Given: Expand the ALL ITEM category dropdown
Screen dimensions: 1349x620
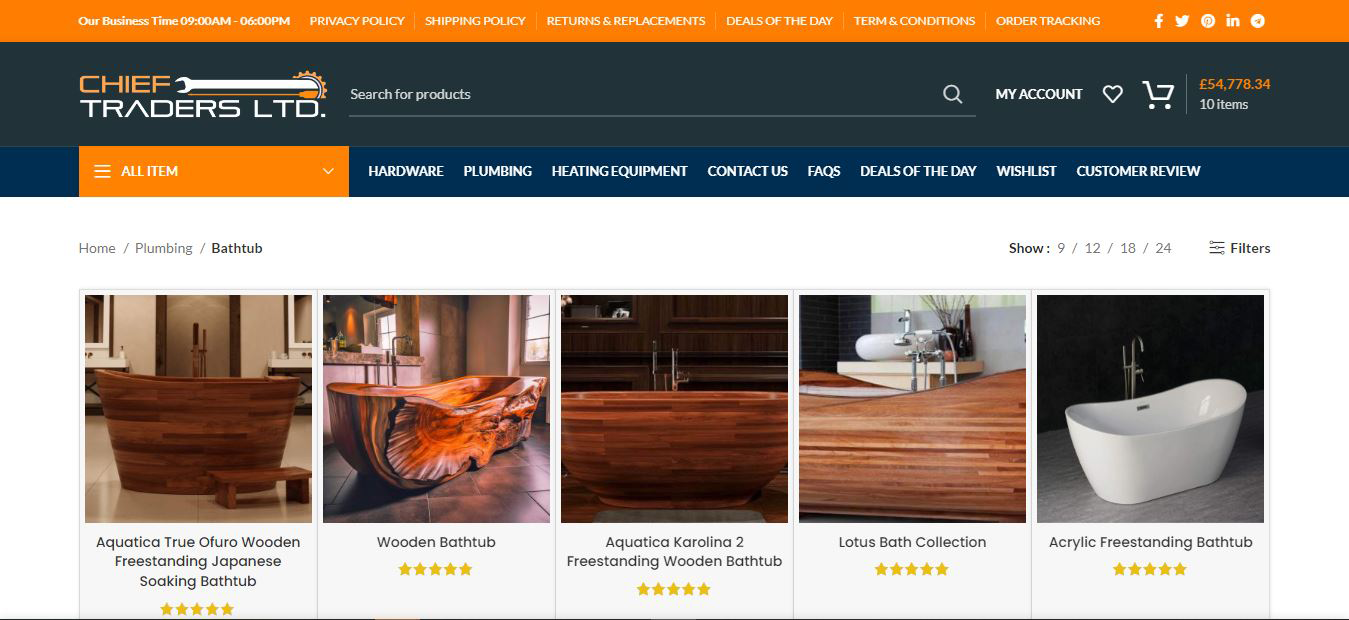Looking at the screenshot, I should click(x=214, y=171).
